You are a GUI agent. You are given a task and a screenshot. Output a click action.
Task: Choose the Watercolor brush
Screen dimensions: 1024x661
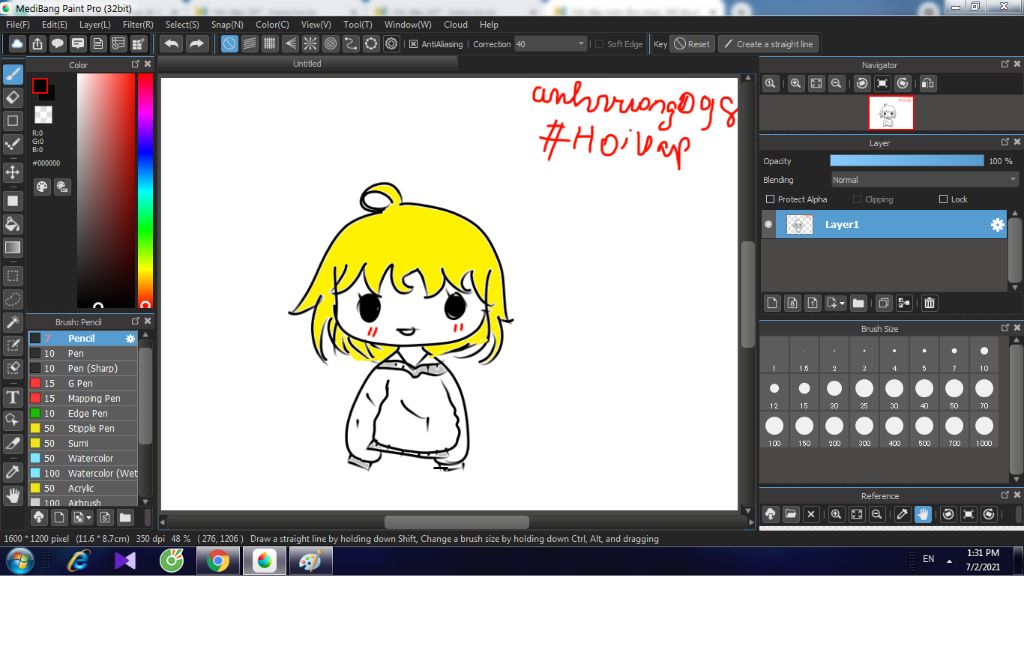click(x=83, y=459)
